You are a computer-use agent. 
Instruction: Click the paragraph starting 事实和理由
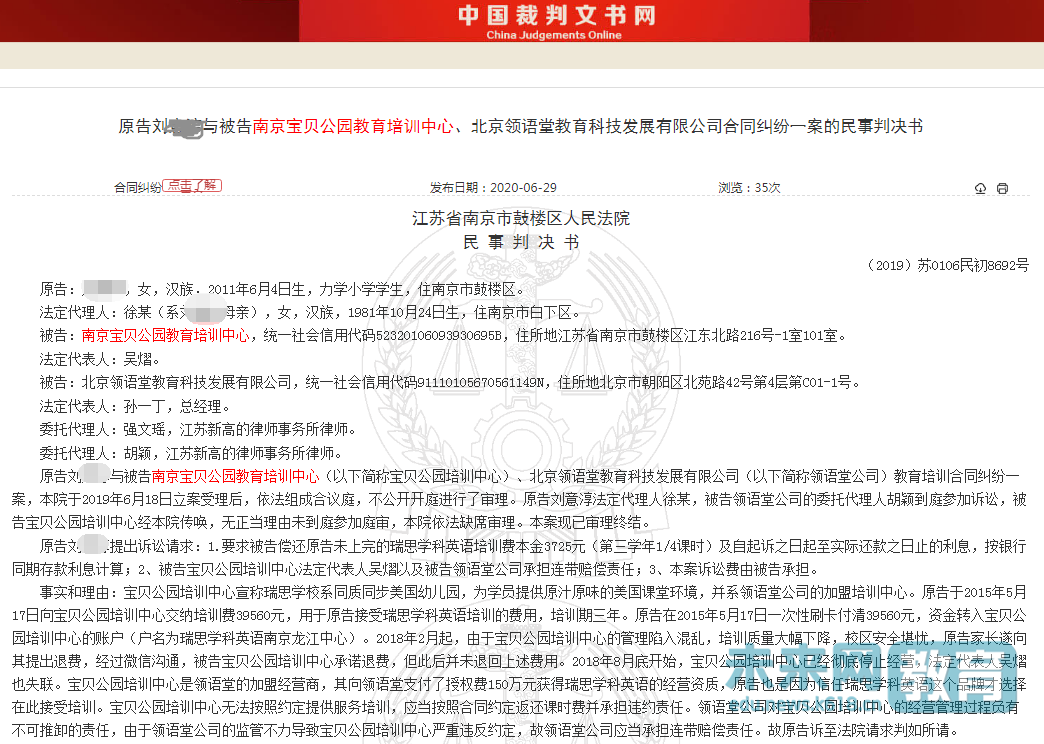pos(519,661)
